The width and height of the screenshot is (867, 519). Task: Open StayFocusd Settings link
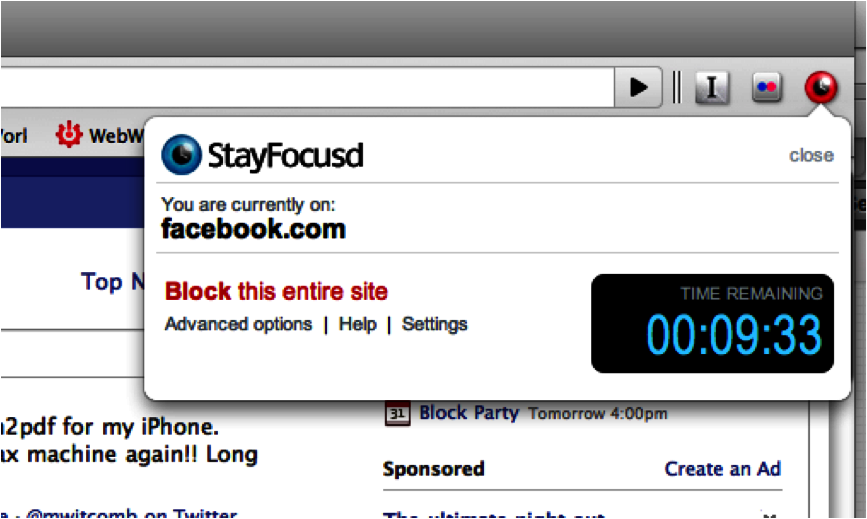(x=435, y=324)
